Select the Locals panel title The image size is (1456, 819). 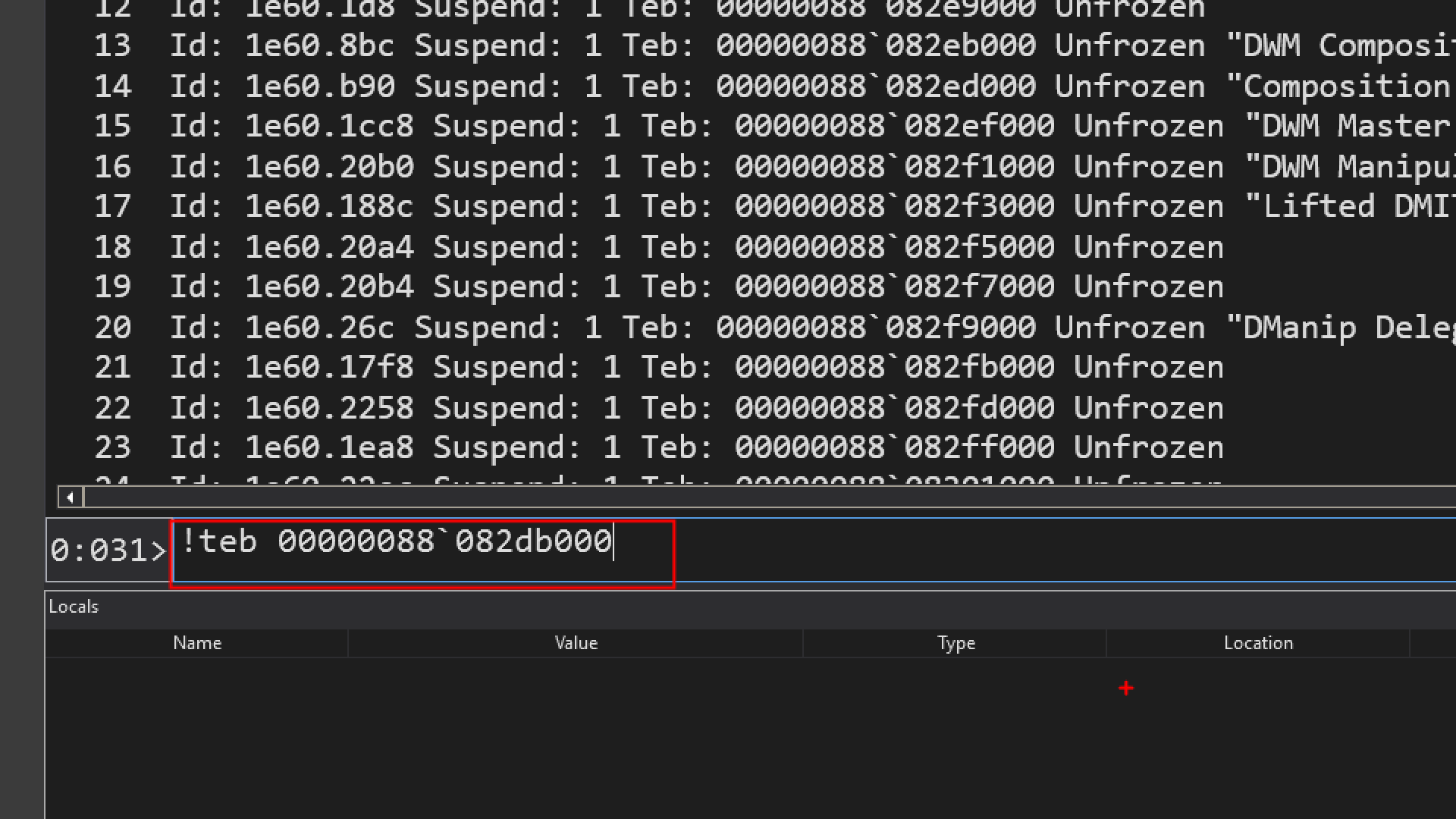(x=74, y=607)
